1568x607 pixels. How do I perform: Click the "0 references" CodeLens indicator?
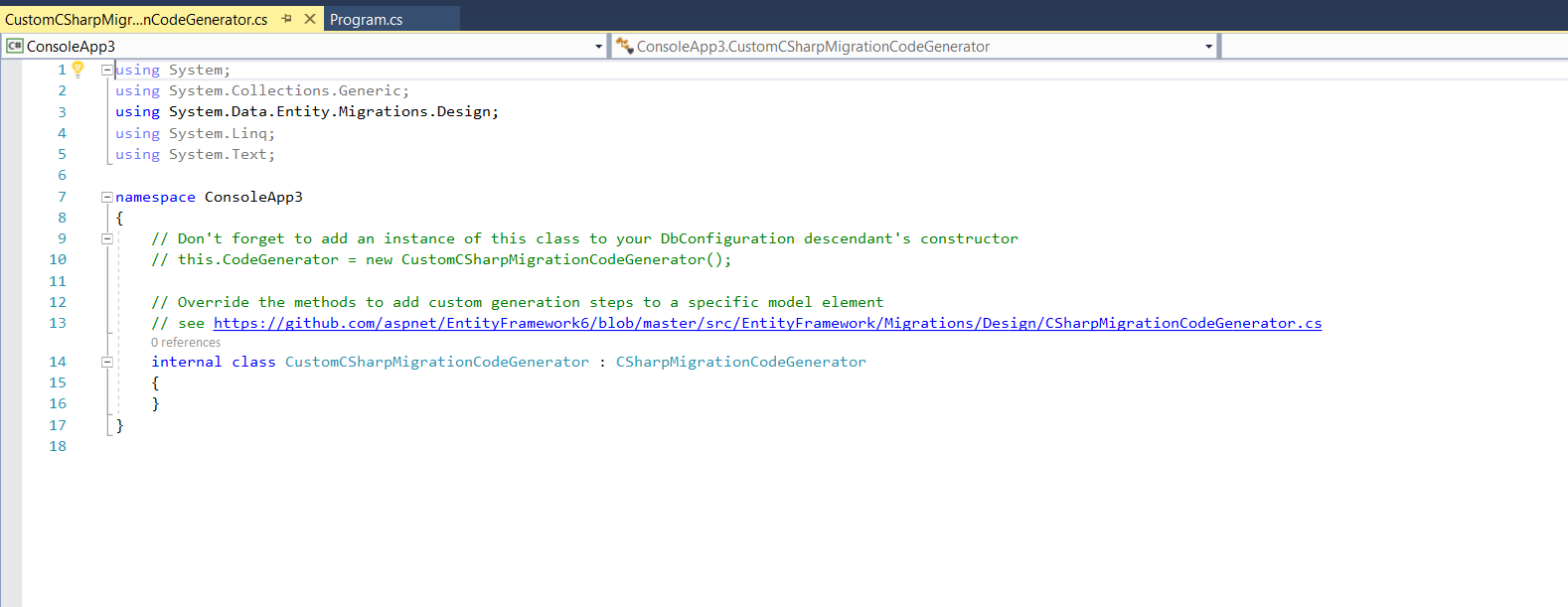tap(186, 343)
